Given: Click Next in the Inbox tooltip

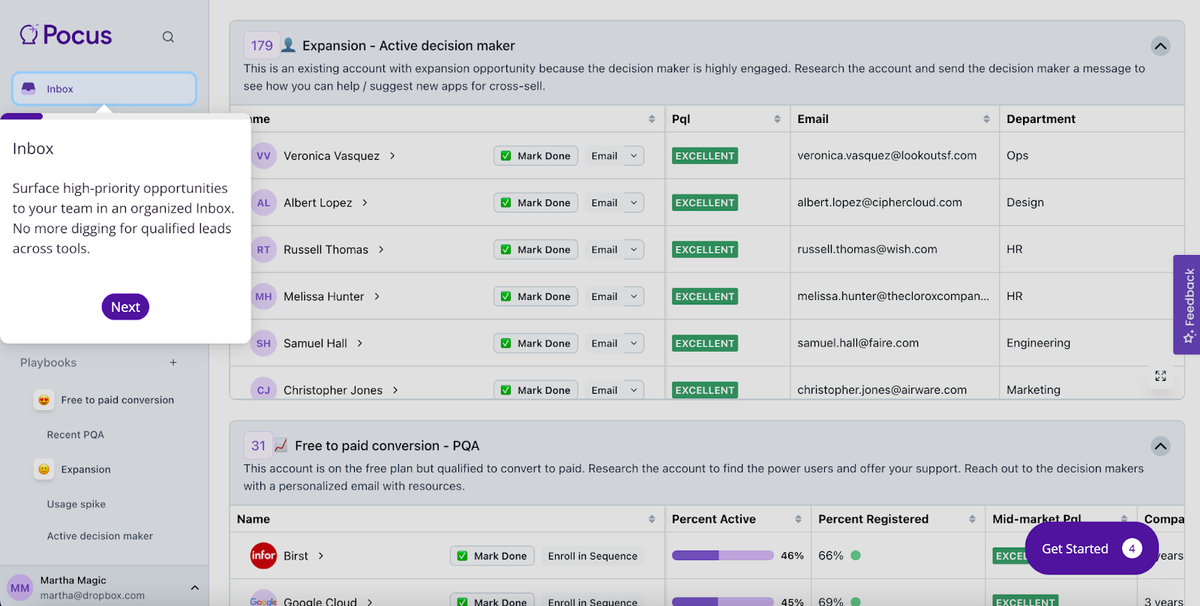Looking at the screenshot, I should (x=125, y=307).
